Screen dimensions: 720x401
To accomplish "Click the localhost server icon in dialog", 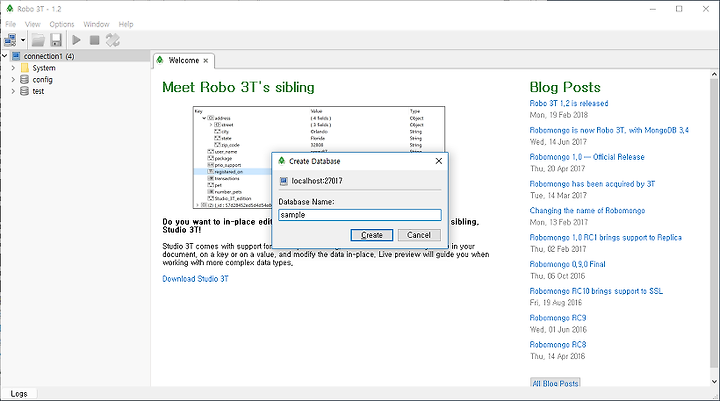I will [284, 181].
